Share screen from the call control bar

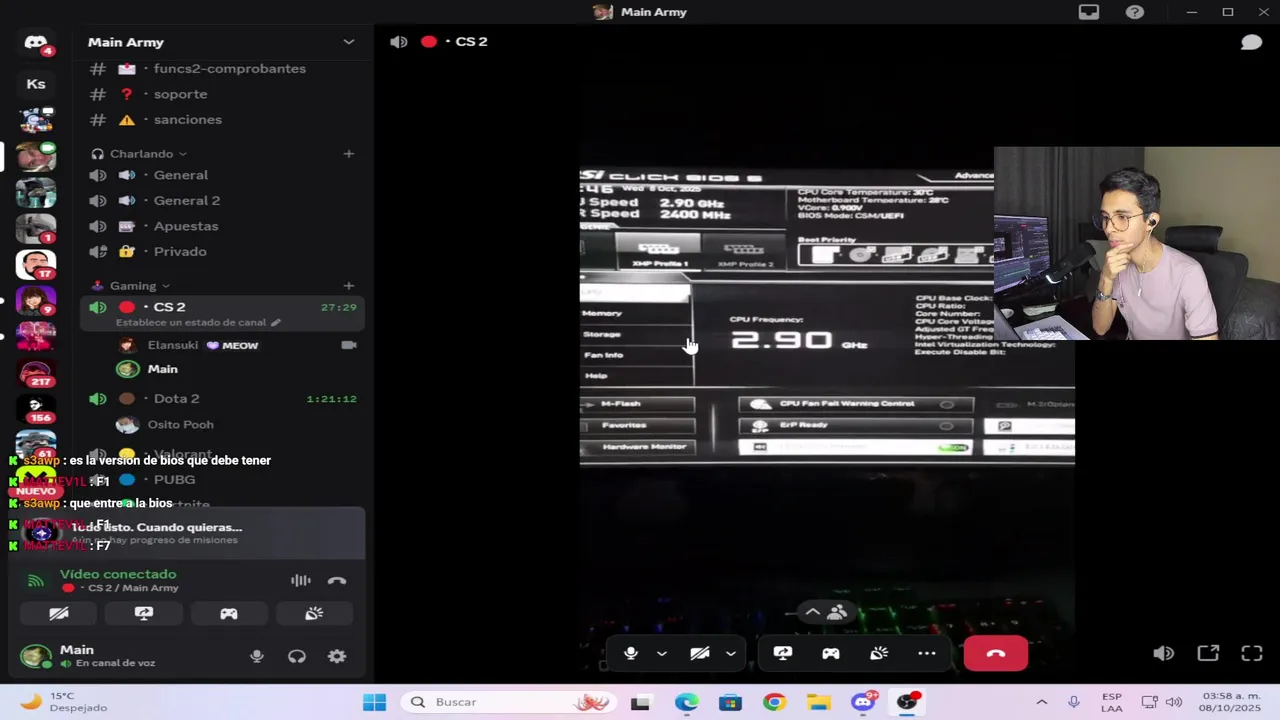[x=783, y=654]
